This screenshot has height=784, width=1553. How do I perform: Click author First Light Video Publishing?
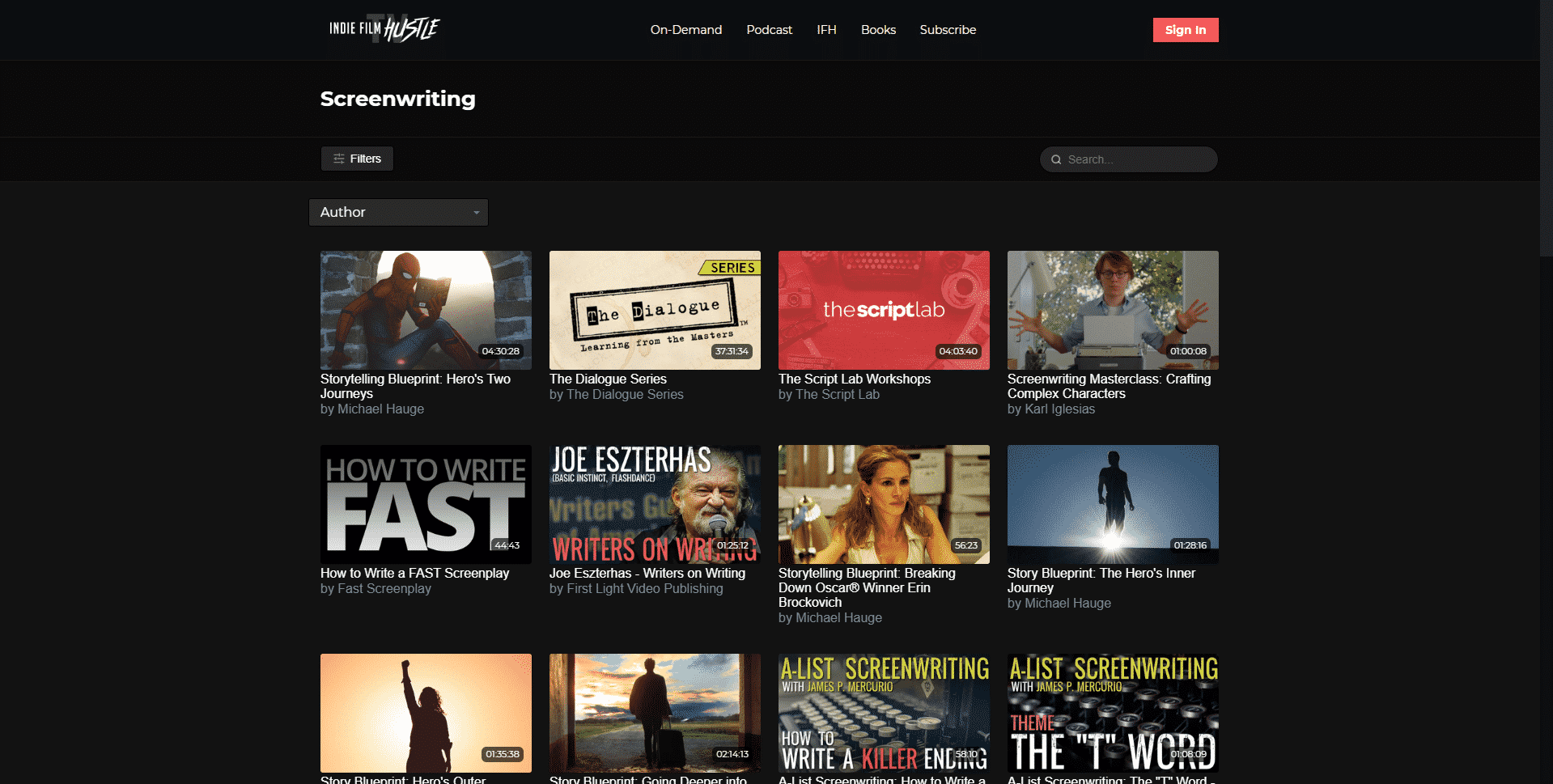coord(645,588)
